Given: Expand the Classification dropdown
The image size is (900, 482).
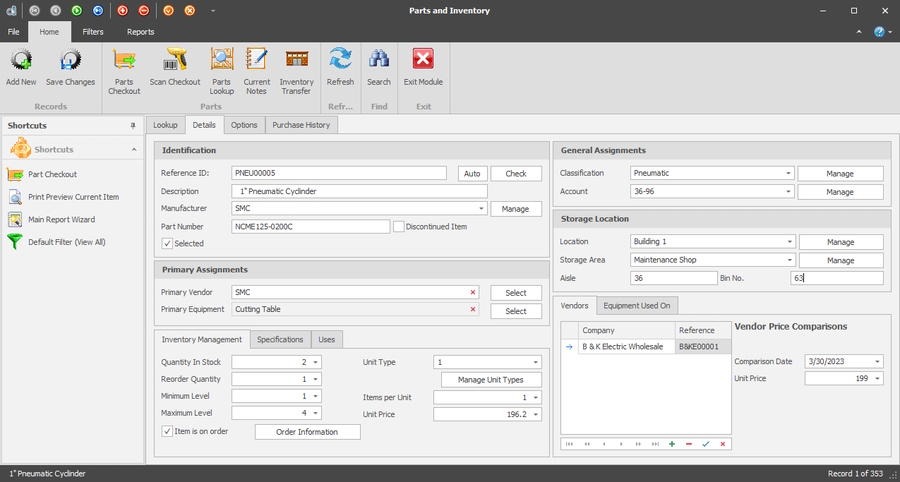Looking at the screenshot, I should (x=789, y=173).
